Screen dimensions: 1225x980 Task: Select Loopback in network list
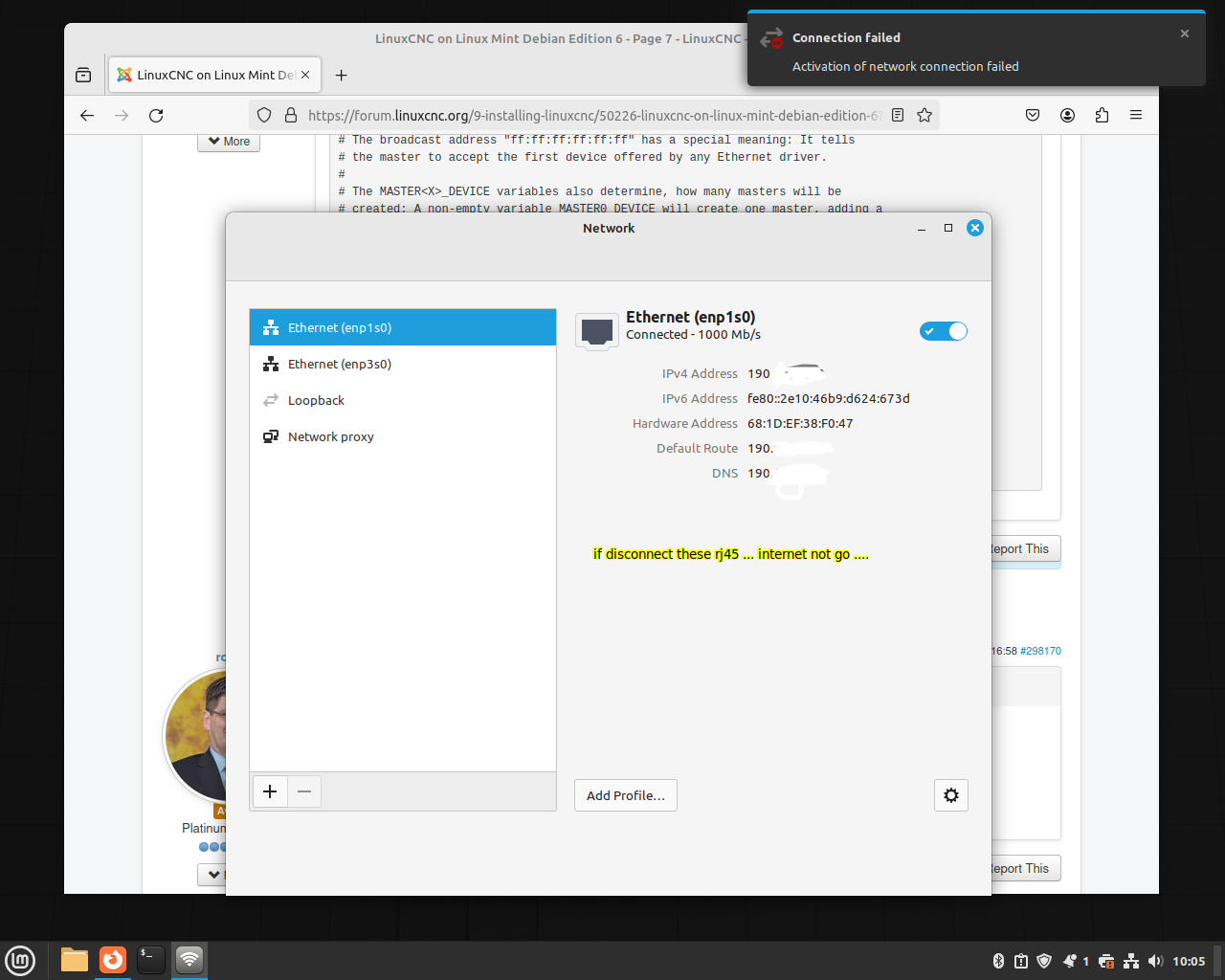403,400
